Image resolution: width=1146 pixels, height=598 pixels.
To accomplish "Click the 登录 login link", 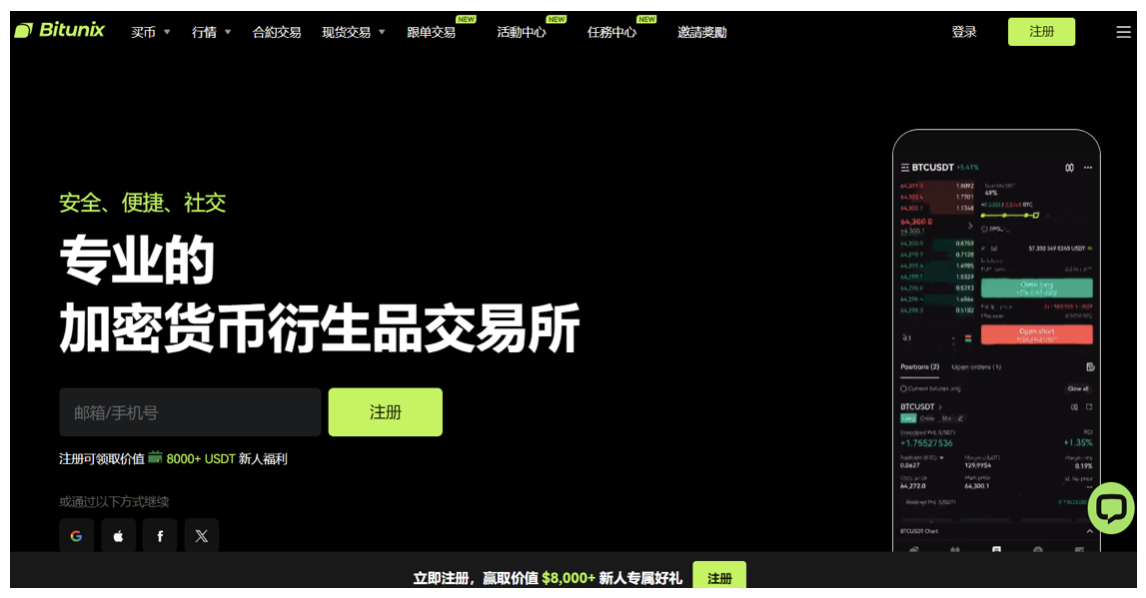I will (x=964, y=32).
